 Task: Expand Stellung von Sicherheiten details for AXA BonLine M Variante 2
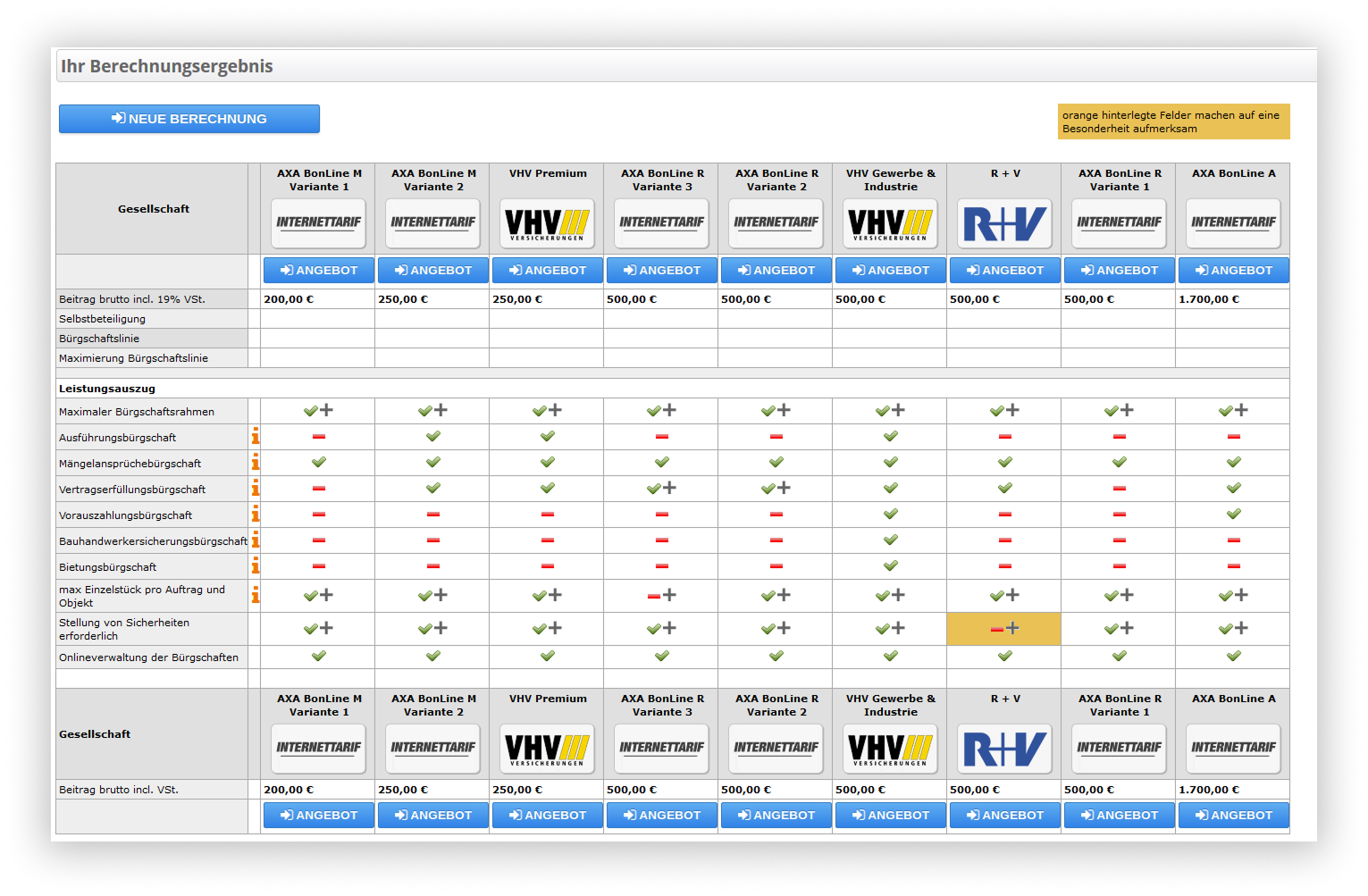click(x=441, y=628)
